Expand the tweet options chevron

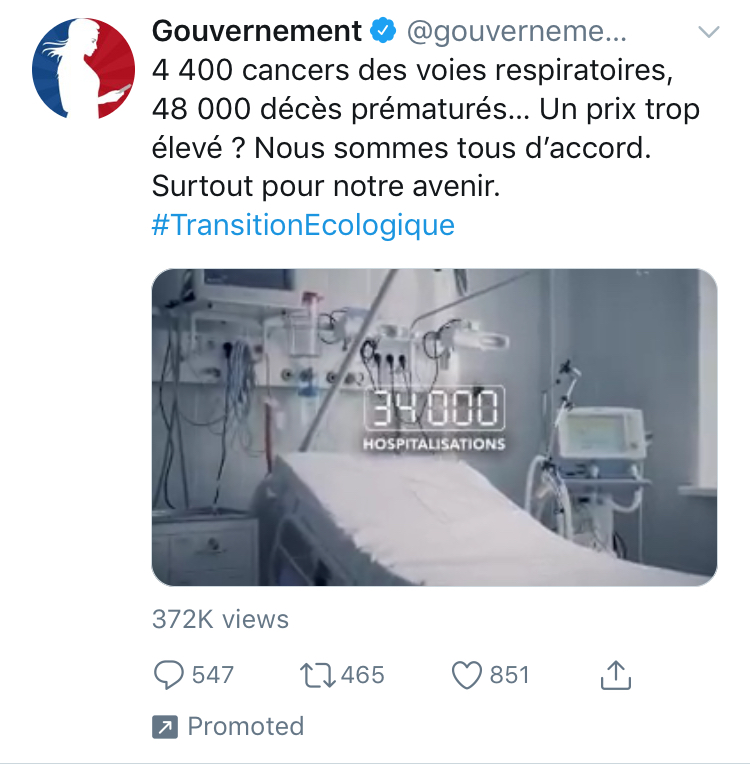pos(709,32)
